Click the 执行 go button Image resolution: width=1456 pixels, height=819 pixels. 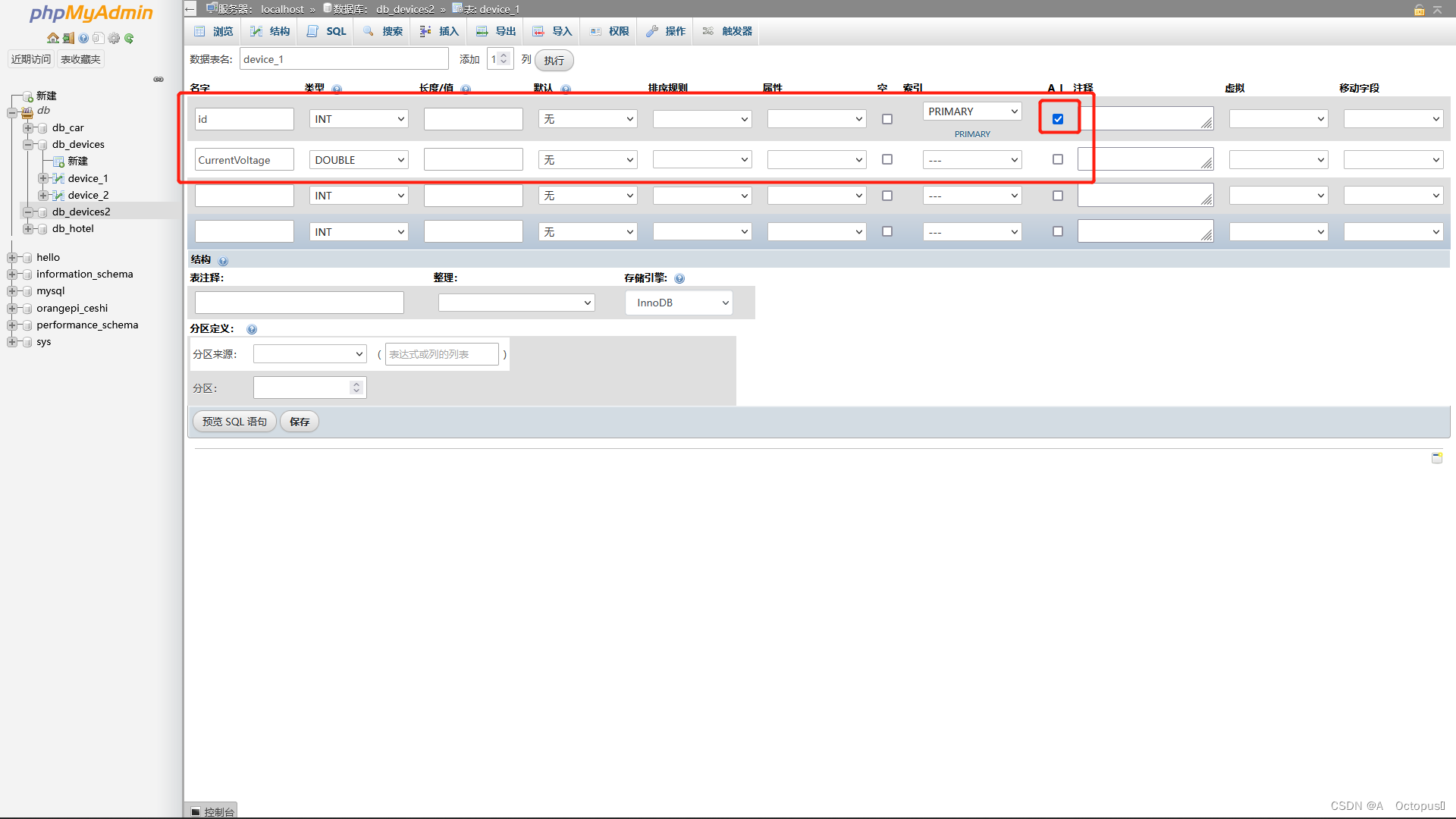coord(554,61)
